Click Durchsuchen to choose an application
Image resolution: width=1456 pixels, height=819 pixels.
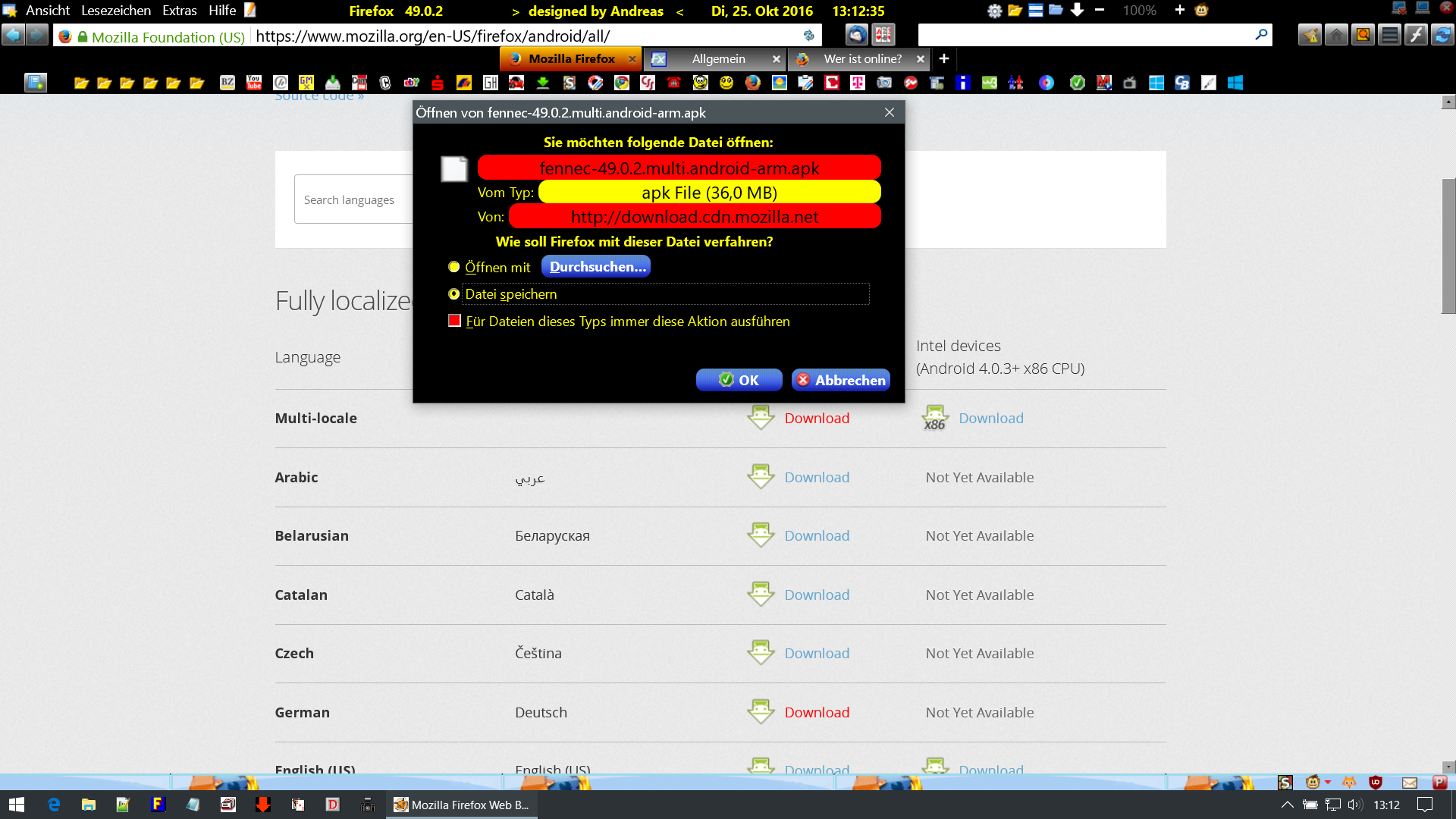[596, 267]
